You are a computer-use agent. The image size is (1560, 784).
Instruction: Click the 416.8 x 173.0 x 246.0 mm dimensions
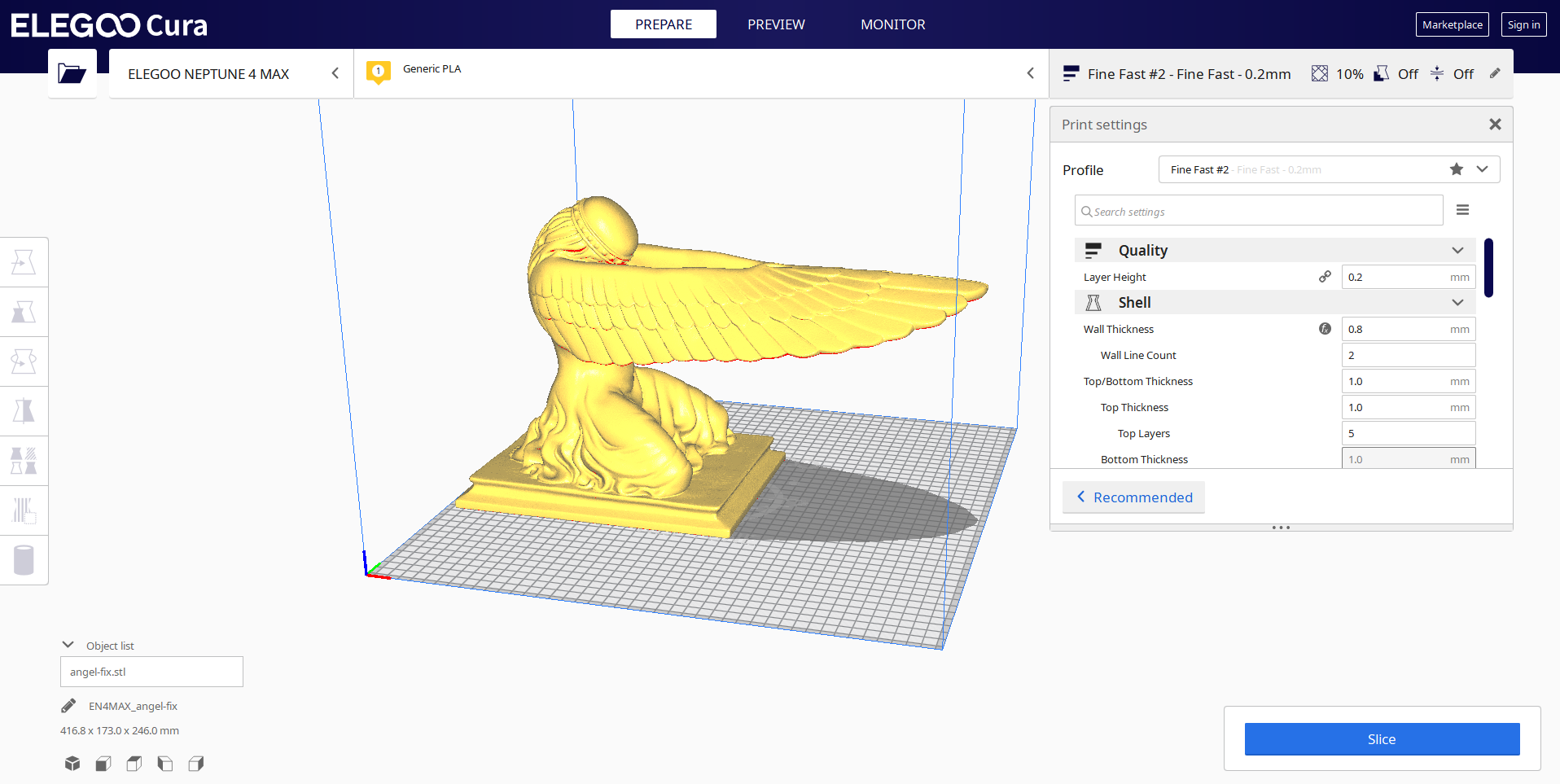click(120, 730)
